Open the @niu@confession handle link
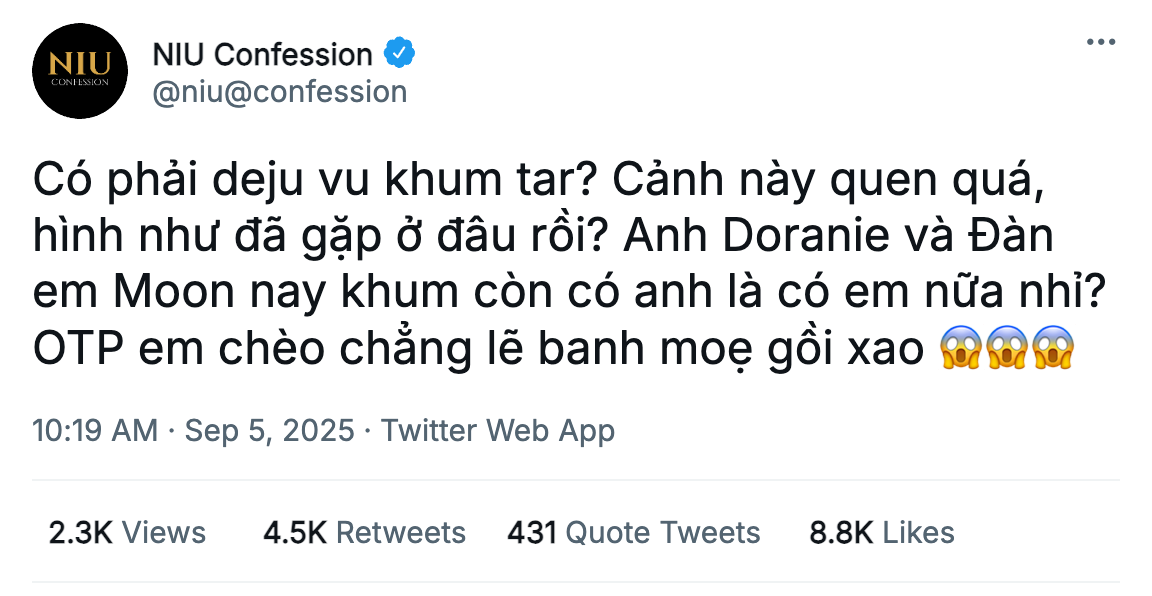The image size is (1152, 596). [x=279, y=91]
